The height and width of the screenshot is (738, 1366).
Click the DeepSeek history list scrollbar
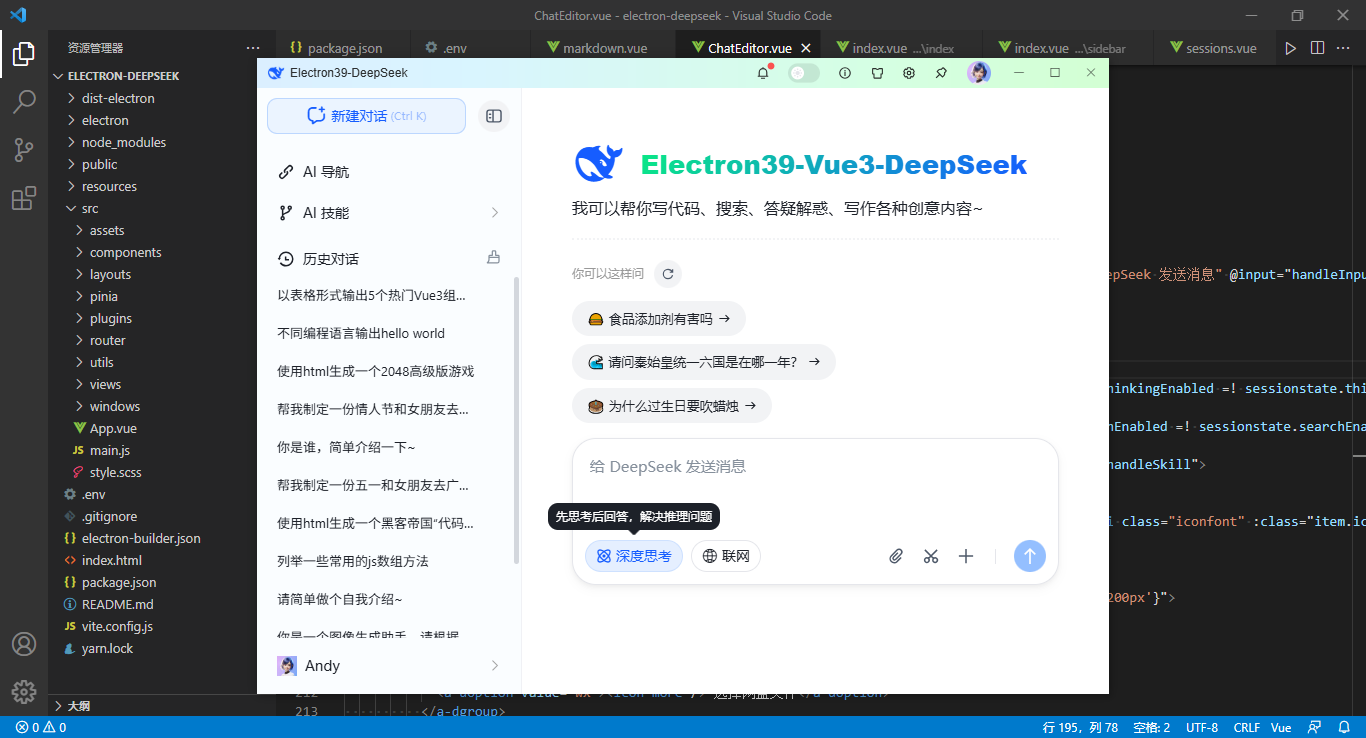[516, 420]
